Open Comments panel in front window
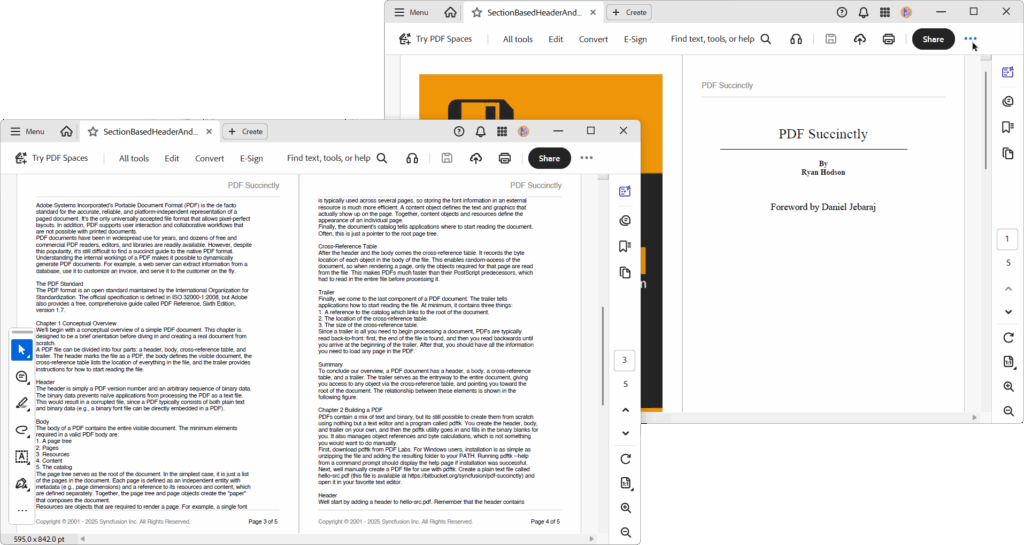 coord(625,221)
